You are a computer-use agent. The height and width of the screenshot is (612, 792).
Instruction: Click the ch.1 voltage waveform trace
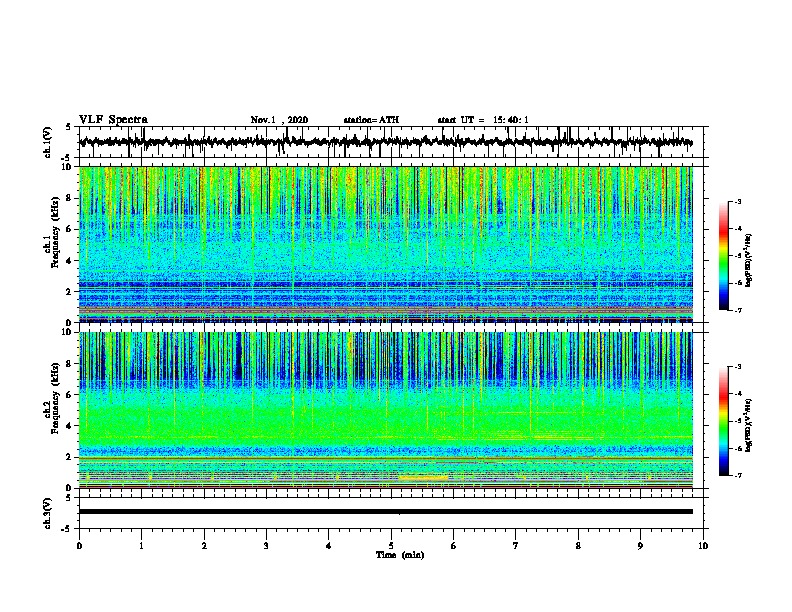386,142
